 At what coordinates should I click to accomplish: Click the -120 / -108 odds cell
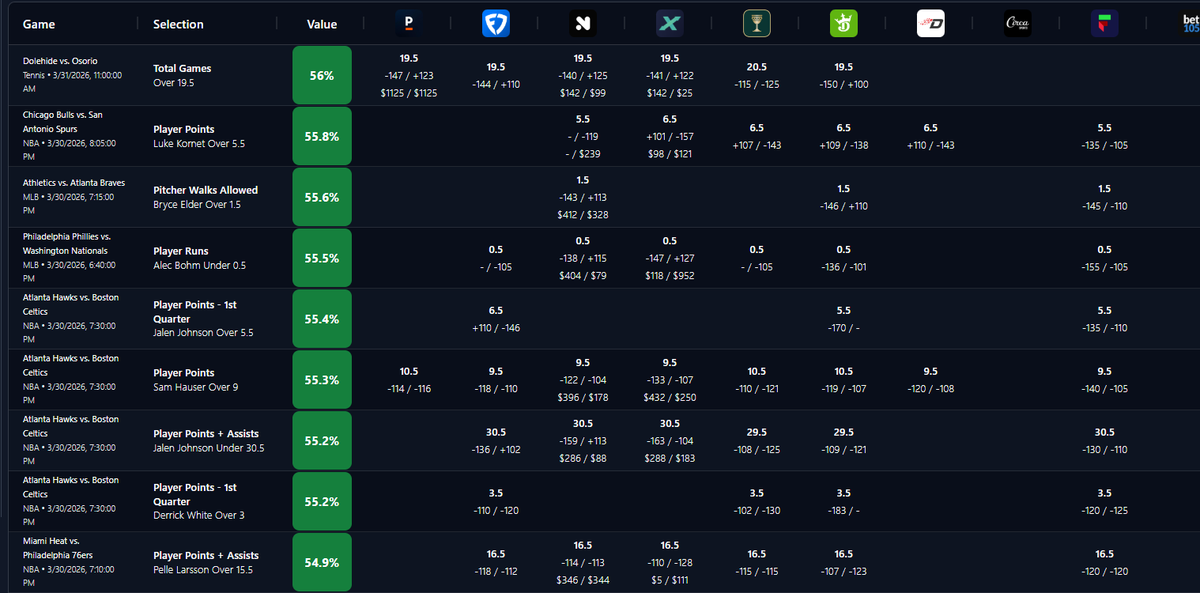click(x=931, y=389)
